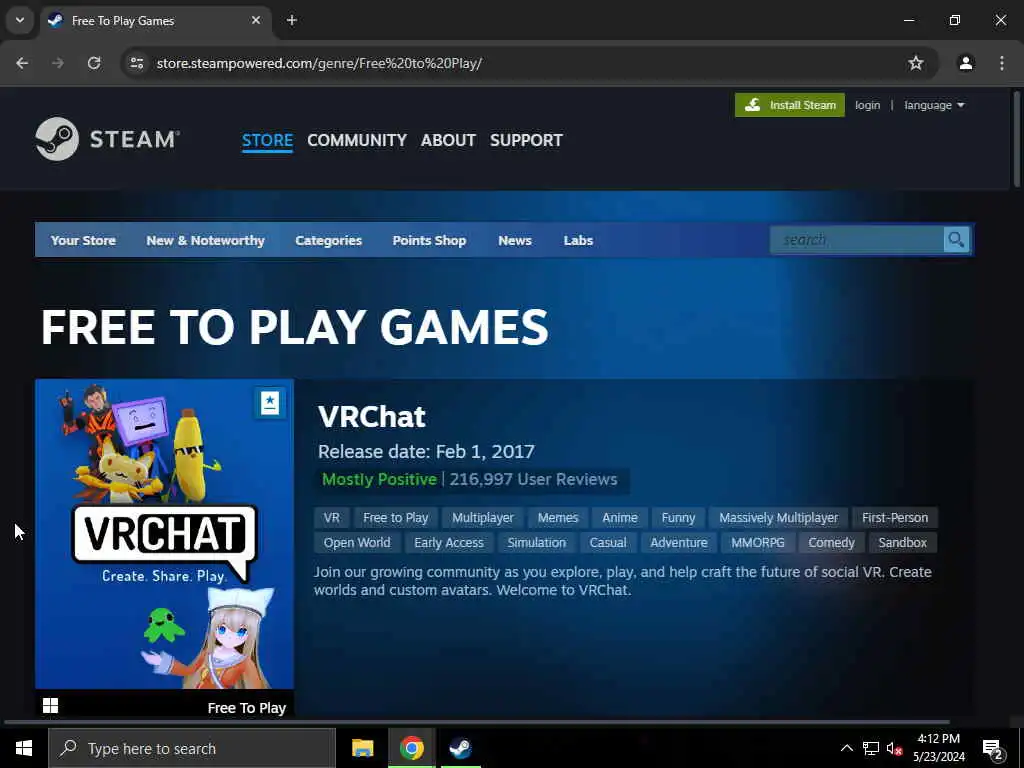This screenshot has width=1024, height=768.
Task: Click the wishlist star icon on the VRChat capsule
Action: [x=270, y=403]
